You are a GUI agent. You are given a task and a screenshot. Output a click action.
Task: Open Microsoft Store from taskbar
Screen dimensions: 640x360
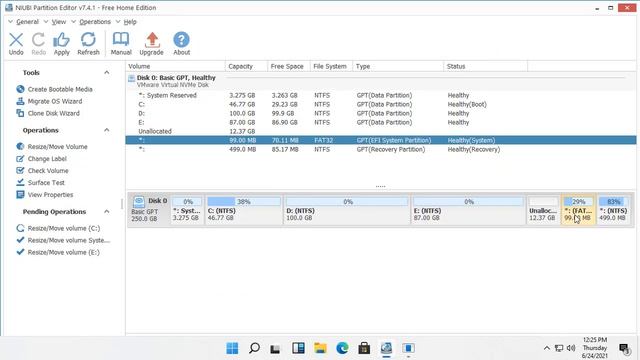pos(364,348)
